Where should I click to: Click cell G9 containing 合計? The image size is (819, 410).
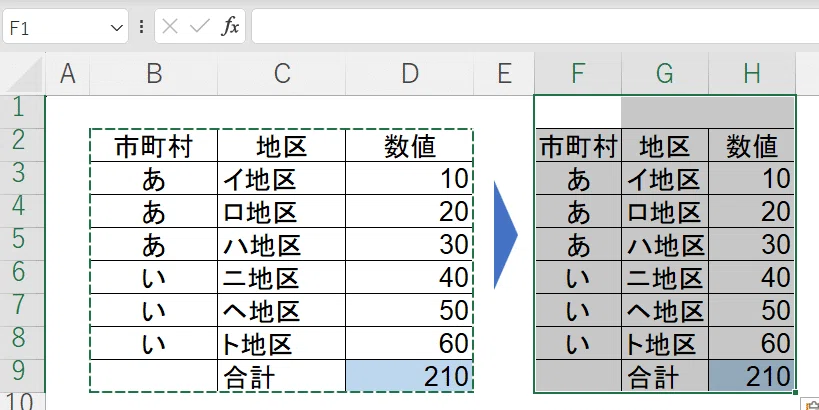tap(665, 376)
